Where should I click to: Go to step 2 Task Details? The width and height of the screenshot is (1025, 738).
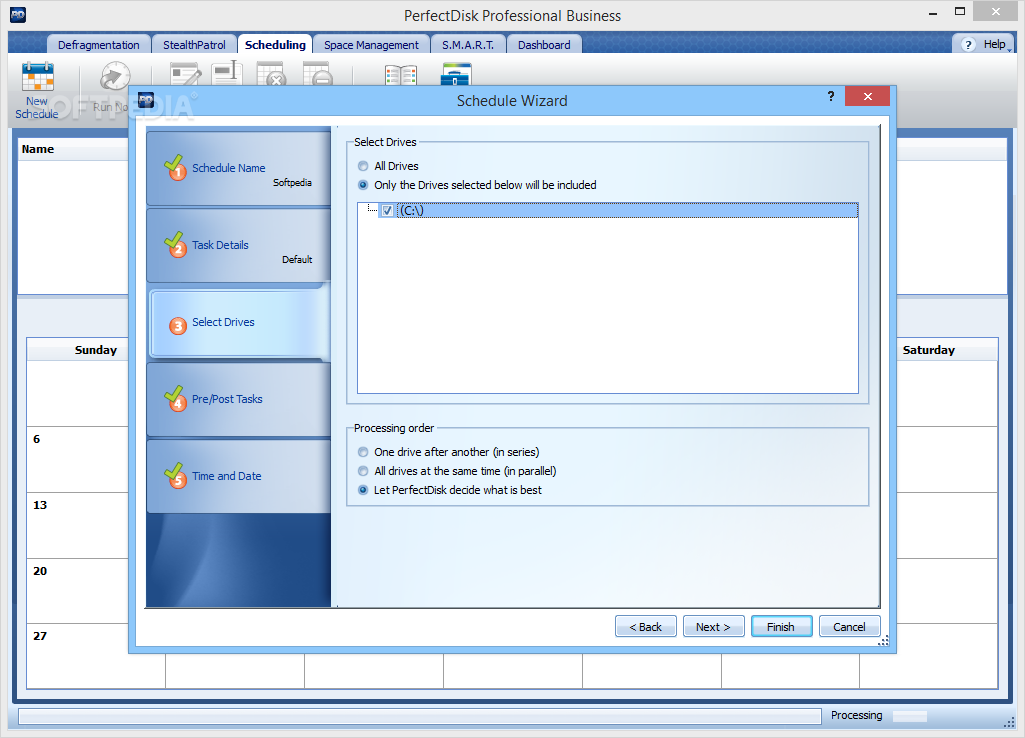[239, 246]
